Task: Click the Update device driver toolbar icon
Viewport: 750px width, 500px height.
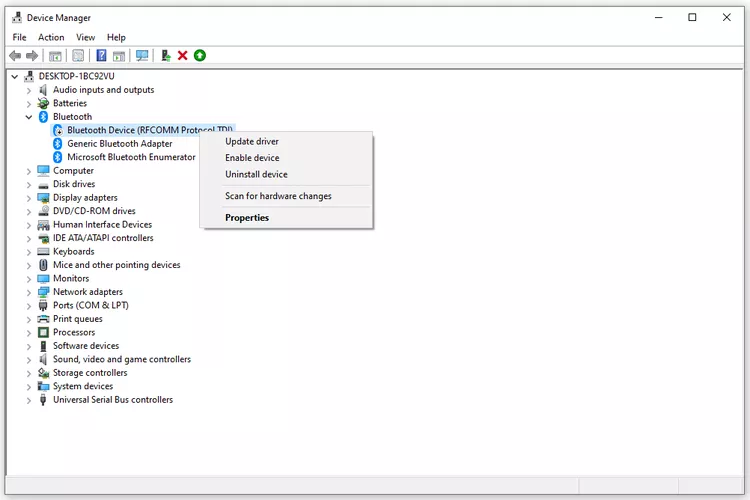Action: pyautogui.click(x=165, y=56)
